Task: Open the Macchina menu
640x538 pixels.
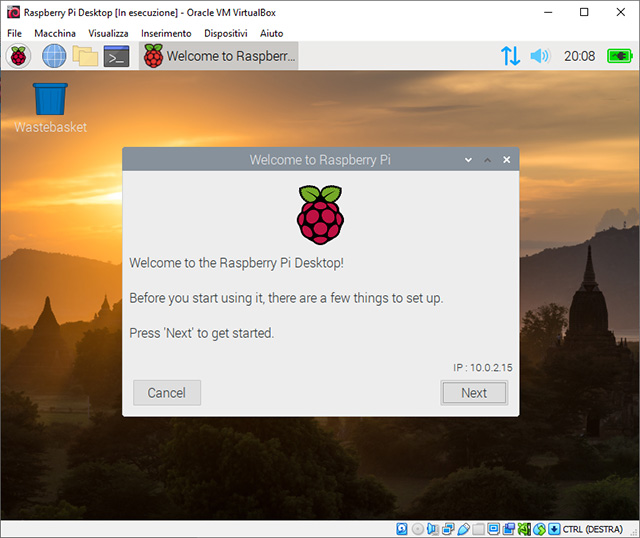Action: click(x=54, y=33)
